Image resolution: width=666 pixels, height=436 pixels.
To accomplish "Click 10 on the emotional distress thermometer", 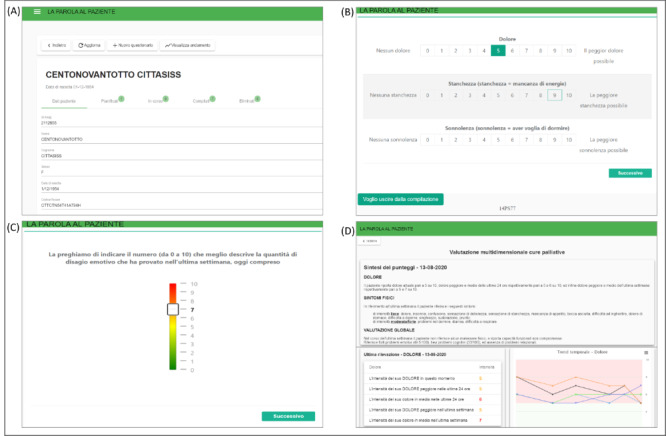I will click(x=194, y=284).
